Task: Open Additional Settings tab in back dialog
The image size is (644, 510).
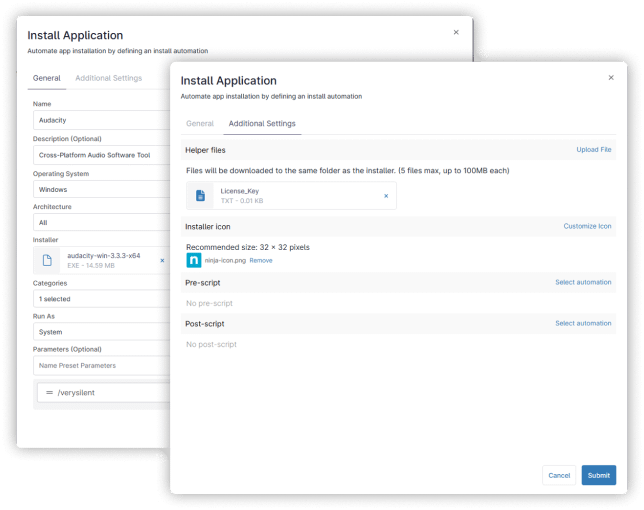Action: [108, 78]
